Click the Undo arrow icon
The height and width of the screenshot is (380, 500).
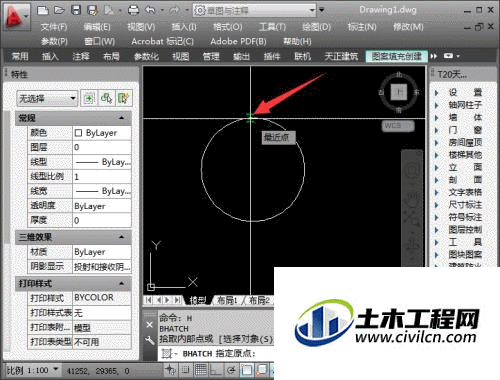[x=150, y=10]
